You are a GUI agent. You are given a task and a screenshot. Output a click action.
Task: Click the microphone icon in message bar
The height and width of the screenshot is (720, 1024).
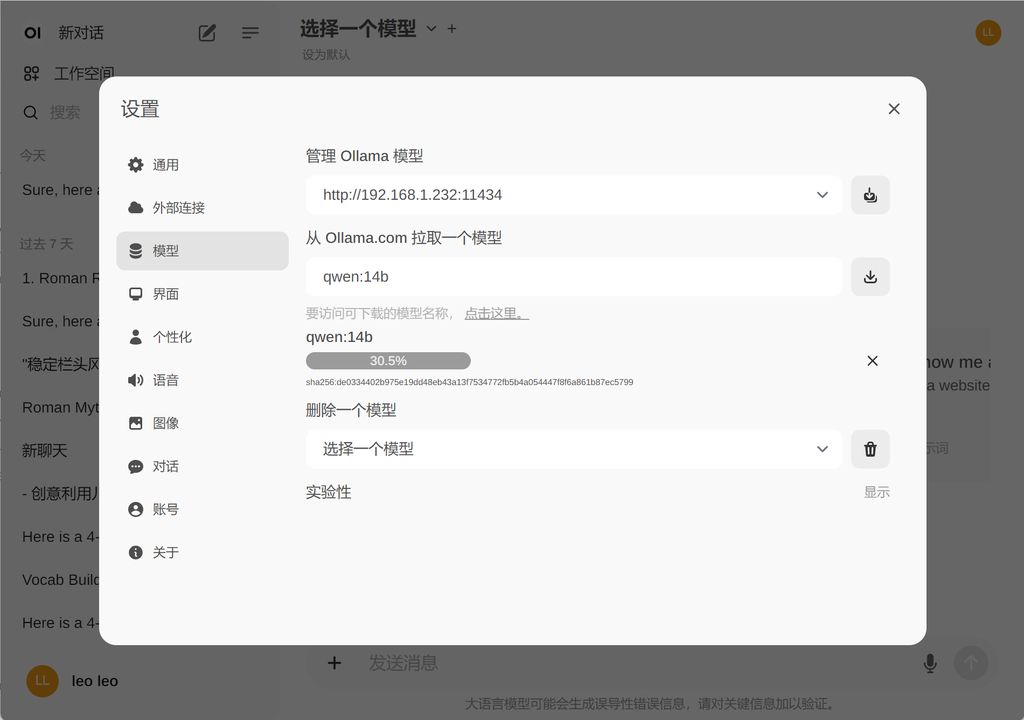coord(930,663)
